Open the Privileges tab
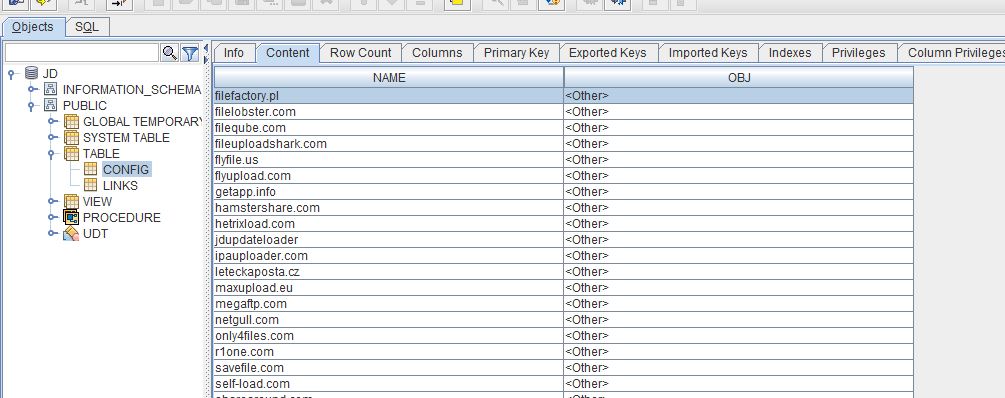Screen dimensions: 1005x398 tap(859, 53)
